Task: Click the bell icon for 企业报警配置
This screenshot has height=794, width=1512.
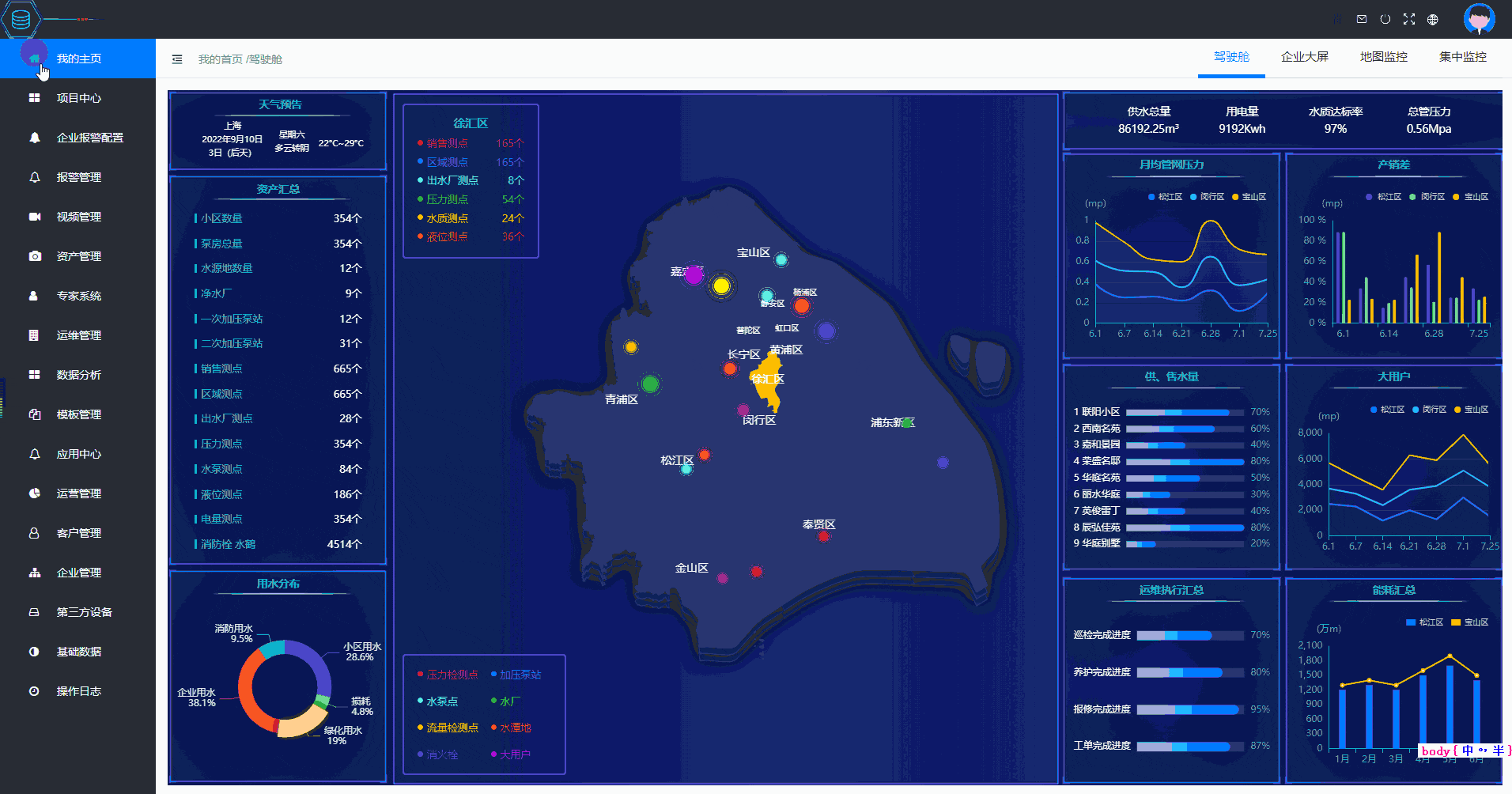Action: (34, 138)
